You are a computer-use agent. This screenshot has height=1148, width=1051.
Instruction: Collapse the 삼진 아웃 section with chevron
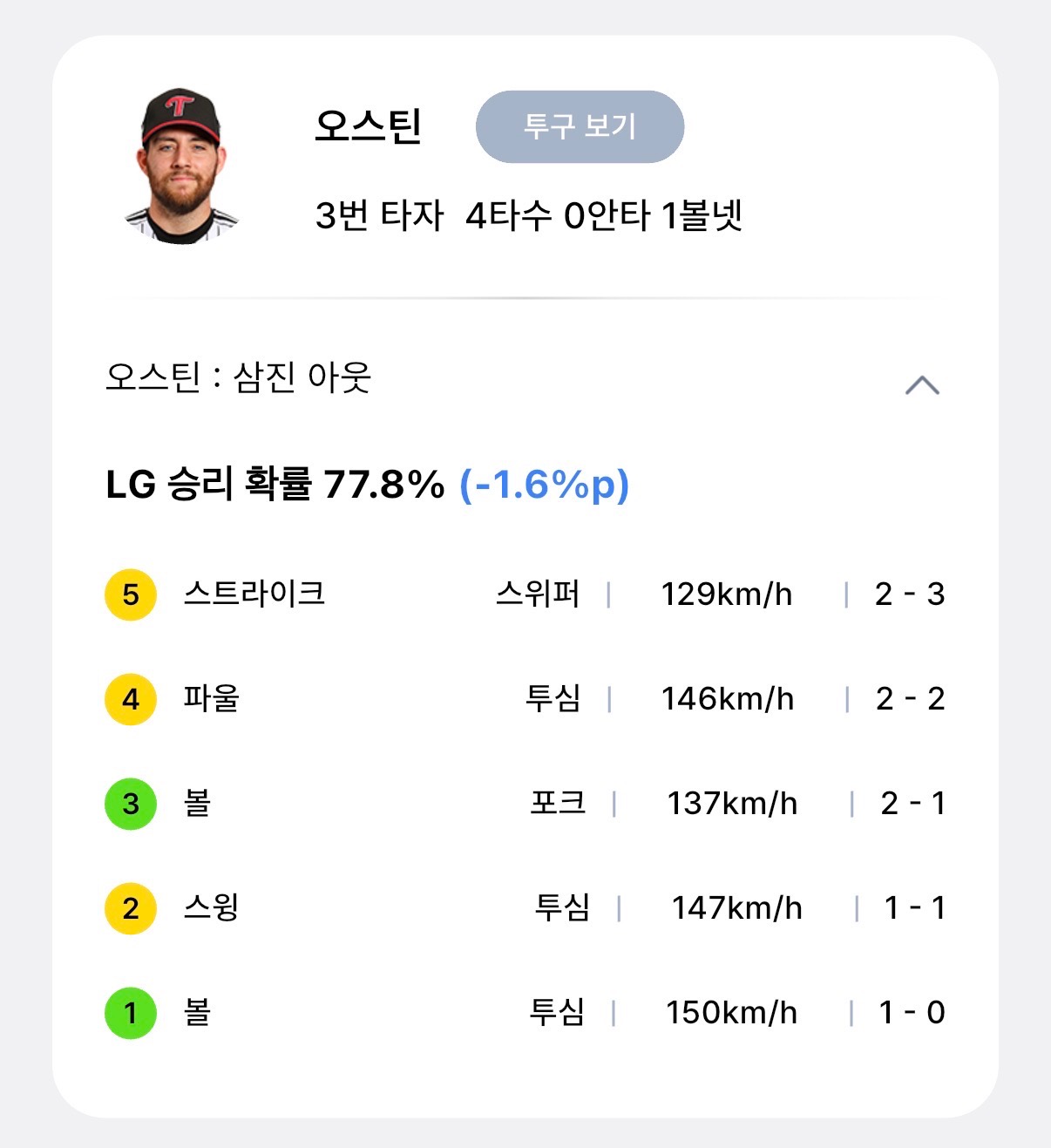coord(922,385)
